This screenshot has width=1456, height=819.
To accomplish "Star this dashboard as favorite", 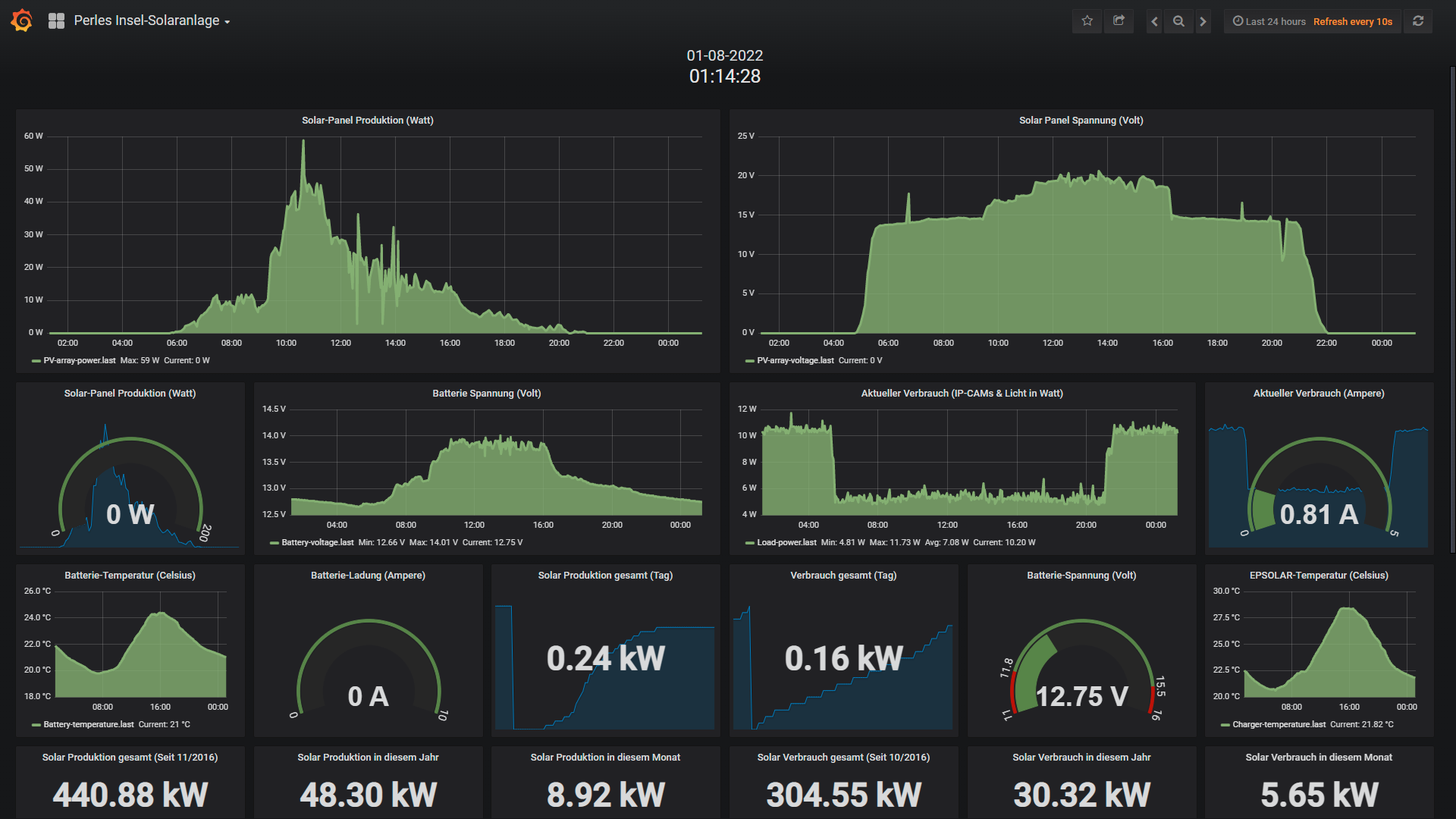I will click(x=1087, y=21).
